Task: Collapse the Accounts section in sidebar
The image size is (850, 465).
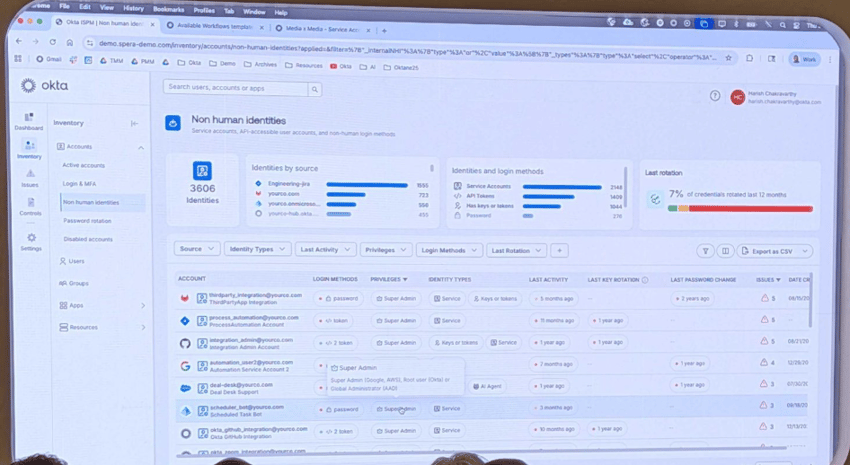Action: 140,147
